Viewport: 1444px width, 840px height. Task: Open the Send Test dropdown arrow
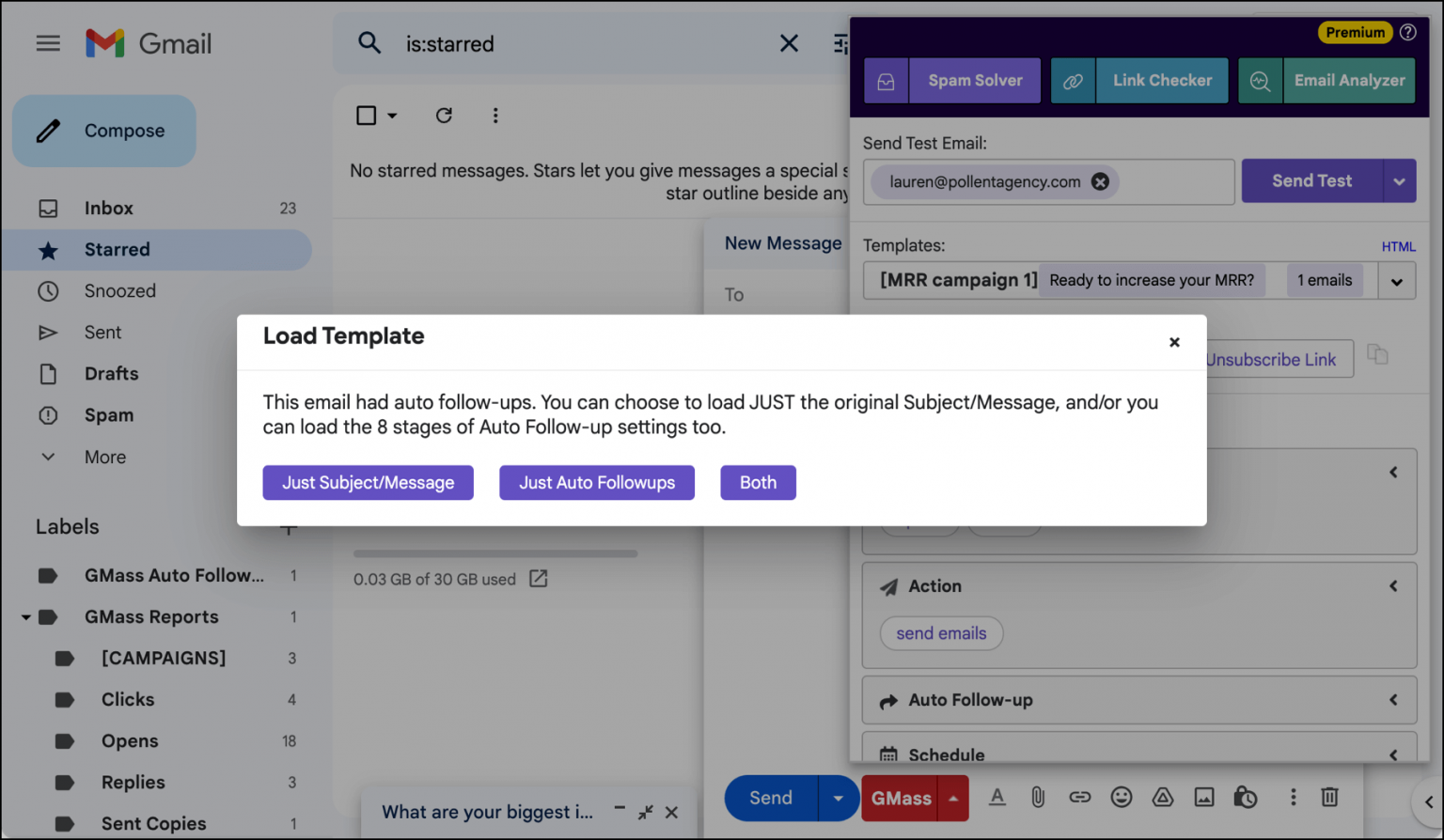point(1399,180)
